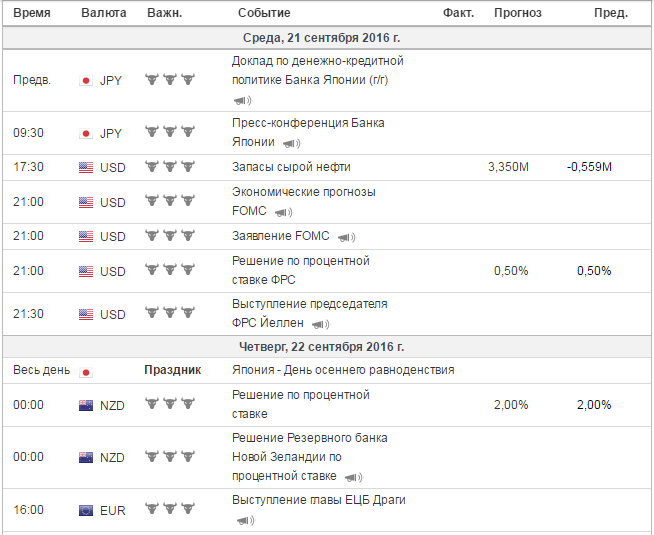Click speaker icon beside ФРС Йеллен speech
The image size is (654, 535).
pyautogui.click(x=320, y=324)
